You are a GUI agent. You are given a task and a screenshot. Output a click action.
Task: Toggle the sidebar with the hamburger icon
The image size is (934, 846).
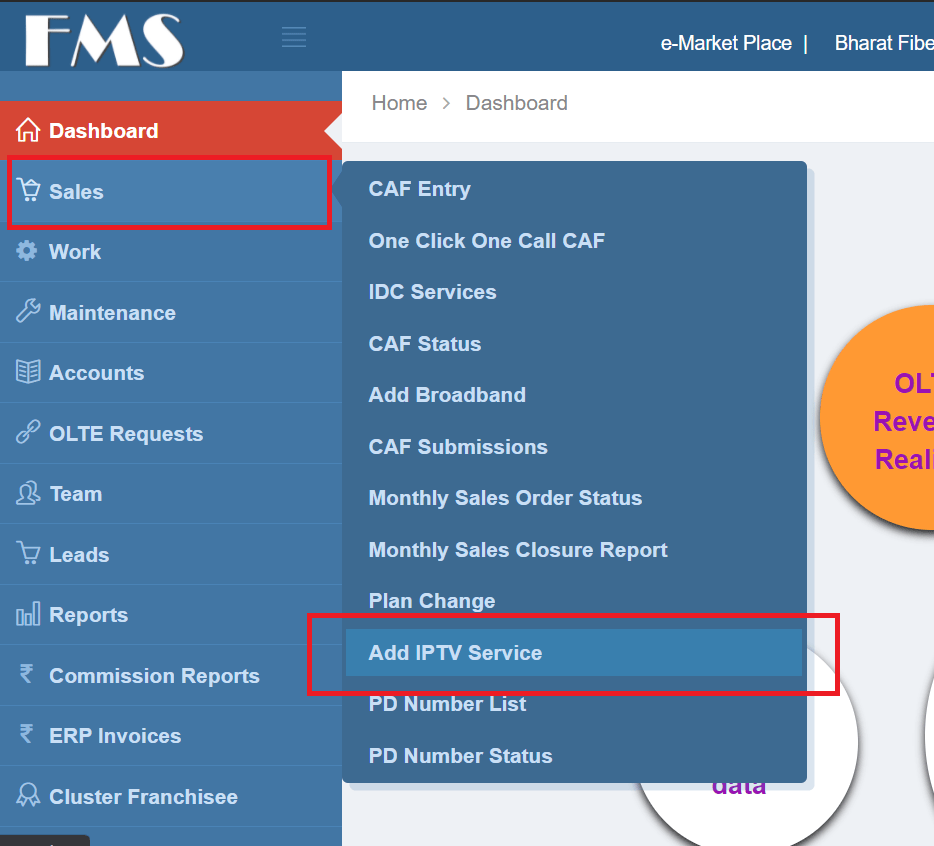tap(293, 36)
